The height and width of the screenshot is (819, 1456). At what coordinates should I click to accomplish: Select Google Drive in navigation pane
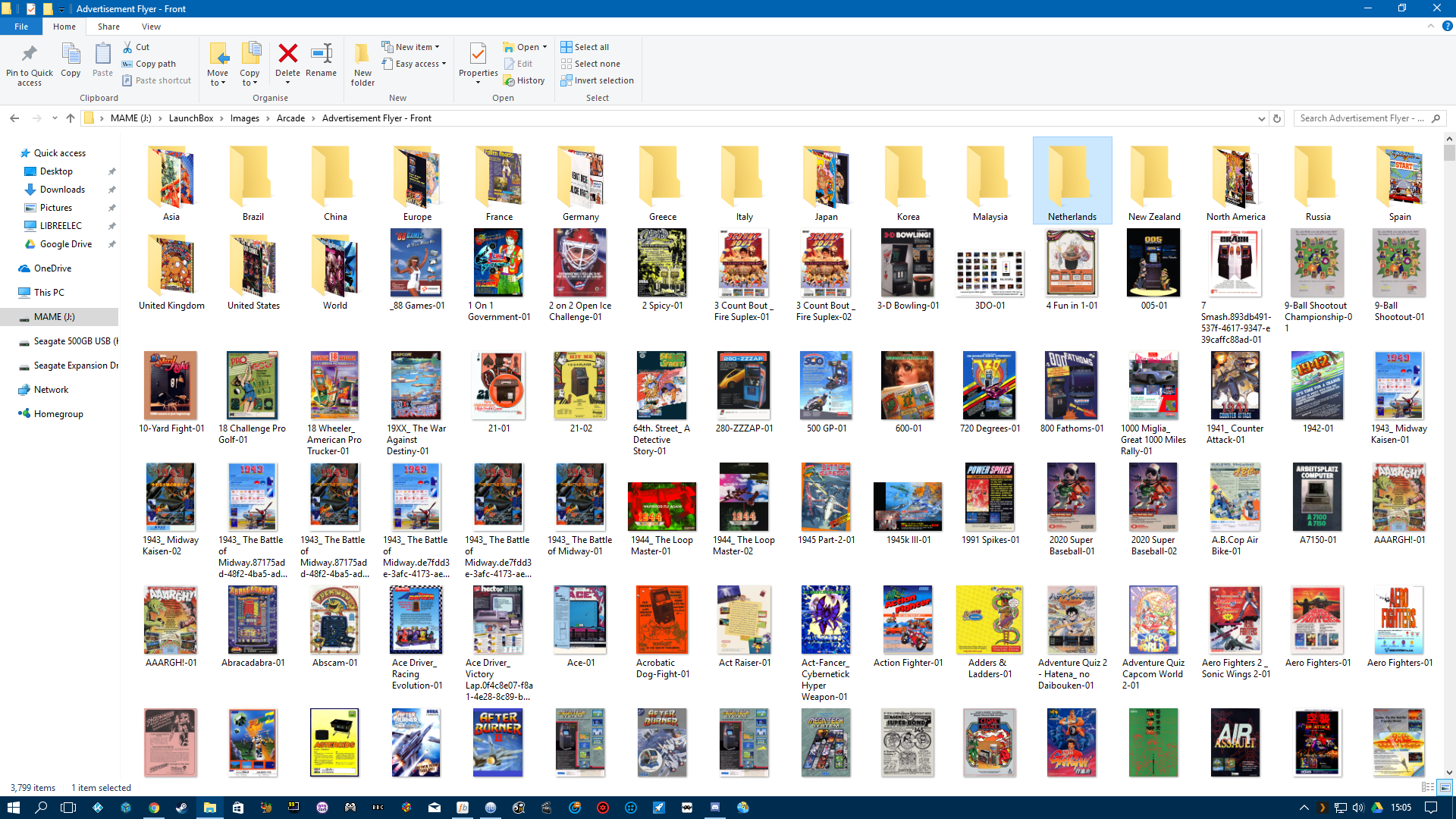(66, 244)
